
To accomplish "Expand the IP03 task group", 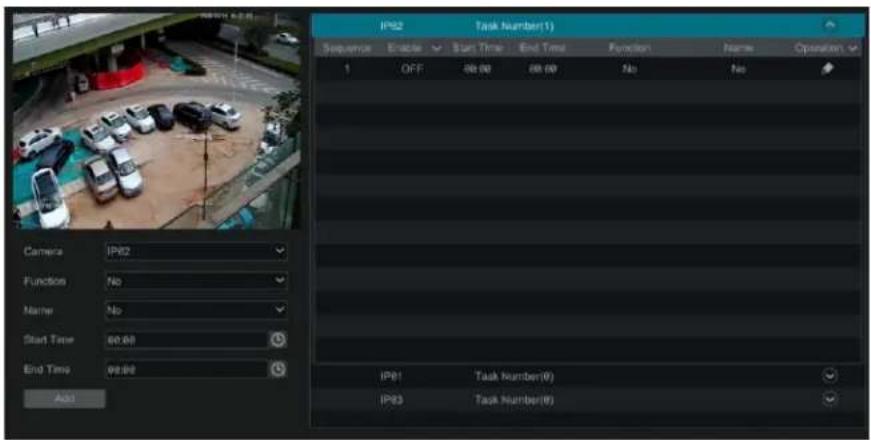I will pyautogui.click(x=829, y=399).
